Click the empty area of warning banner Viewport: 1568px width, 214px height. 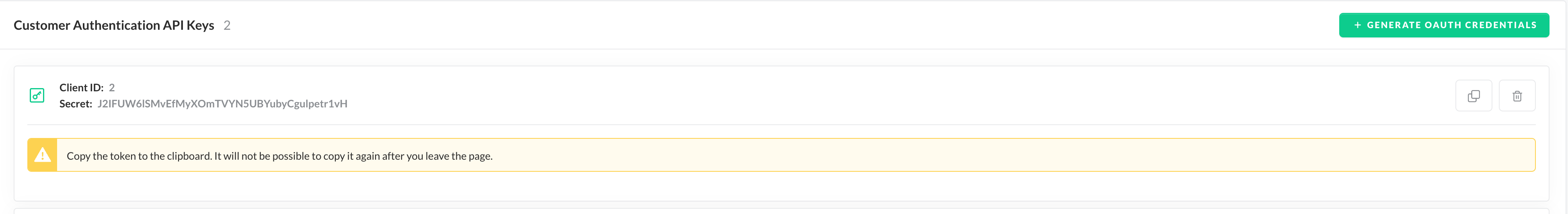click(x=974, y=155)
